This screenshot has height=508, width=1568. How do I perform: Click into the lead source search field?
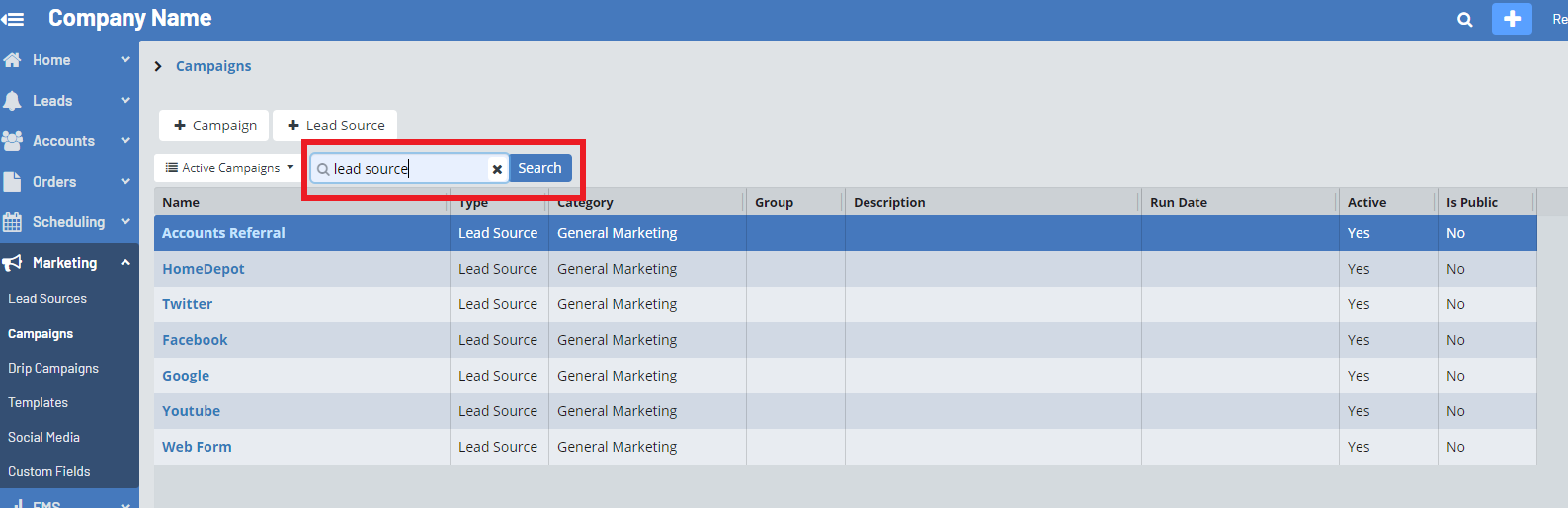coord(407,169)
